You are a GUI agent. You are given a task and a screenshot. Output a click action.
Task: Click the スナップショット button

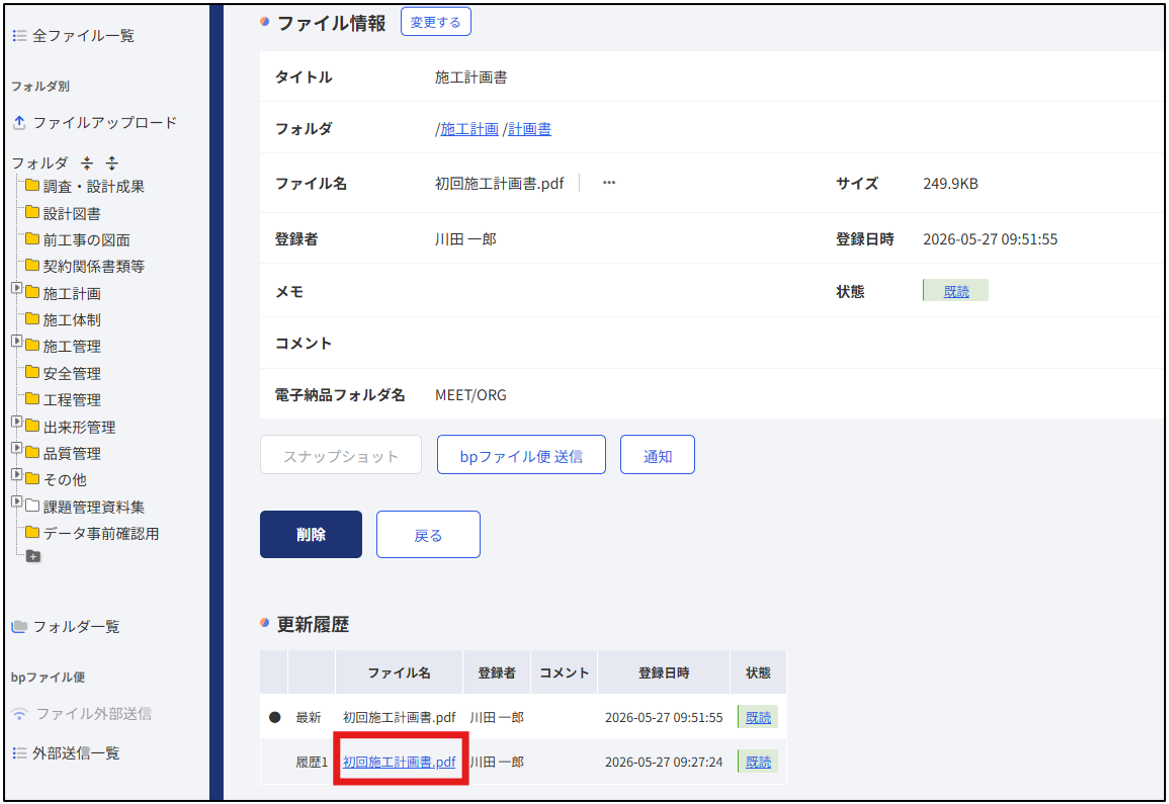(341, 455)
